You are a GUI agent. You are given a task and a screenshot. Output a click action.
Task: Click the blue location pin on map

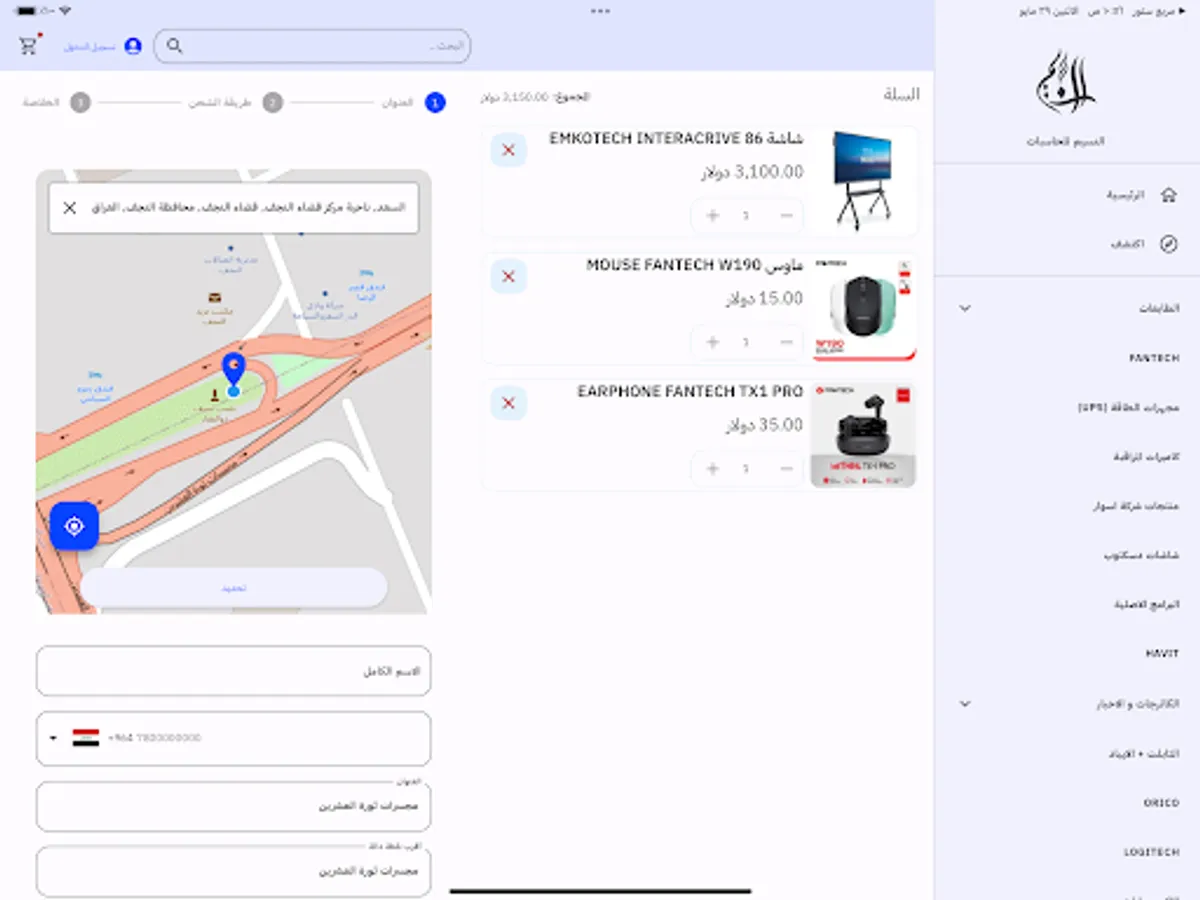(x=233, y=372)
